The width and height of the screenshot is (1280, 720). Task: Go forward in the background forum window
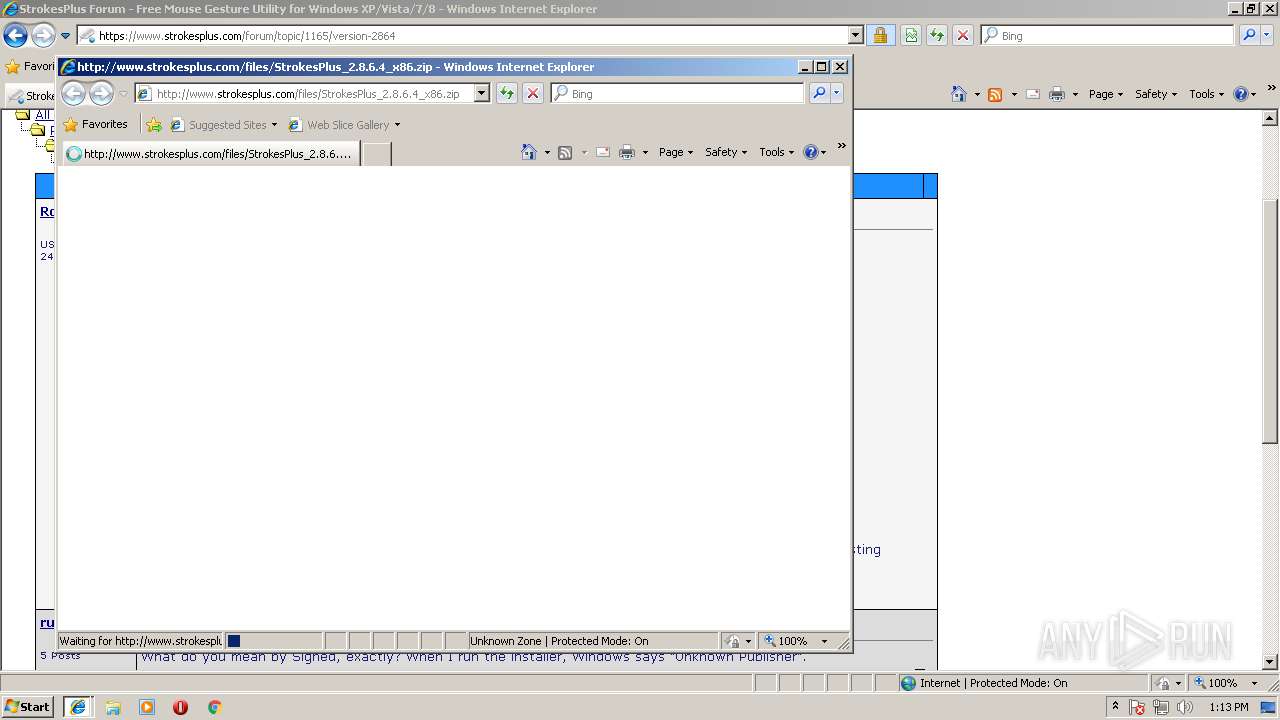(x=43, y=36)
